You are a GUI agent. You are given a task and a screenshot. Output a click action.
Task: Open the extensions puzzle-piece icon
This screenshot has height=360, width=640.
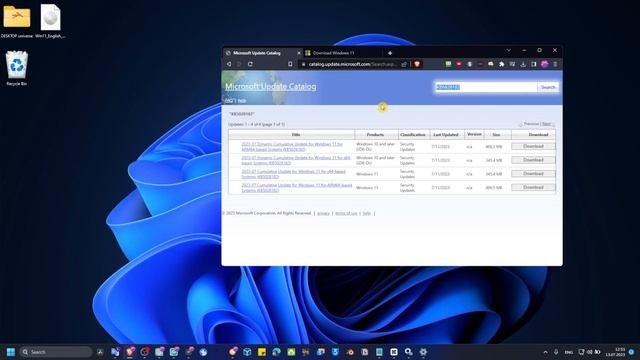coord(502,64)
